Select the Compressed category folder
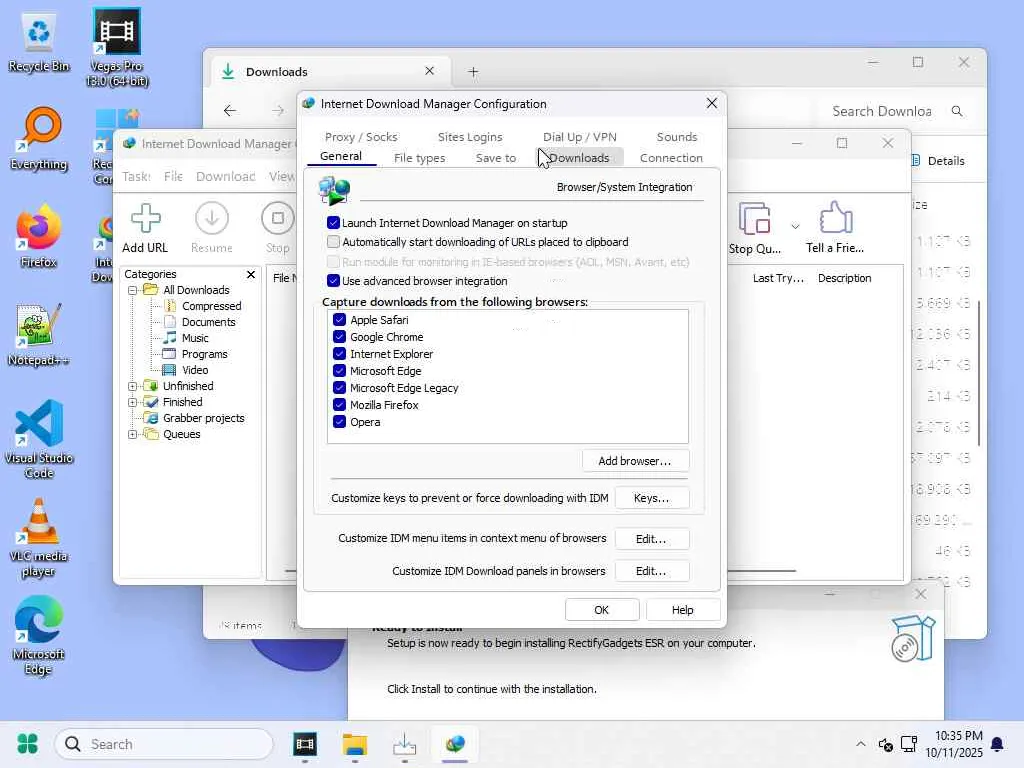This screenshot has width=1024, height=768. click(202, 306)
